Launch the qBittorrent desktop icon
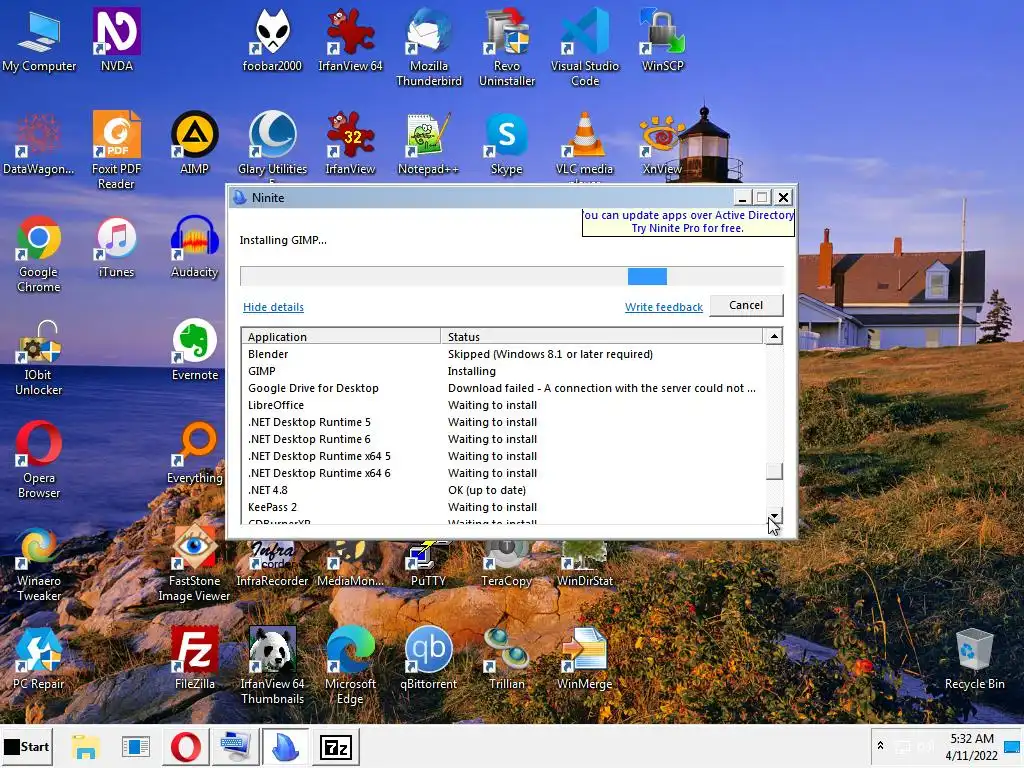Viewport: 1024px width, 768px height. pos(428,658)
